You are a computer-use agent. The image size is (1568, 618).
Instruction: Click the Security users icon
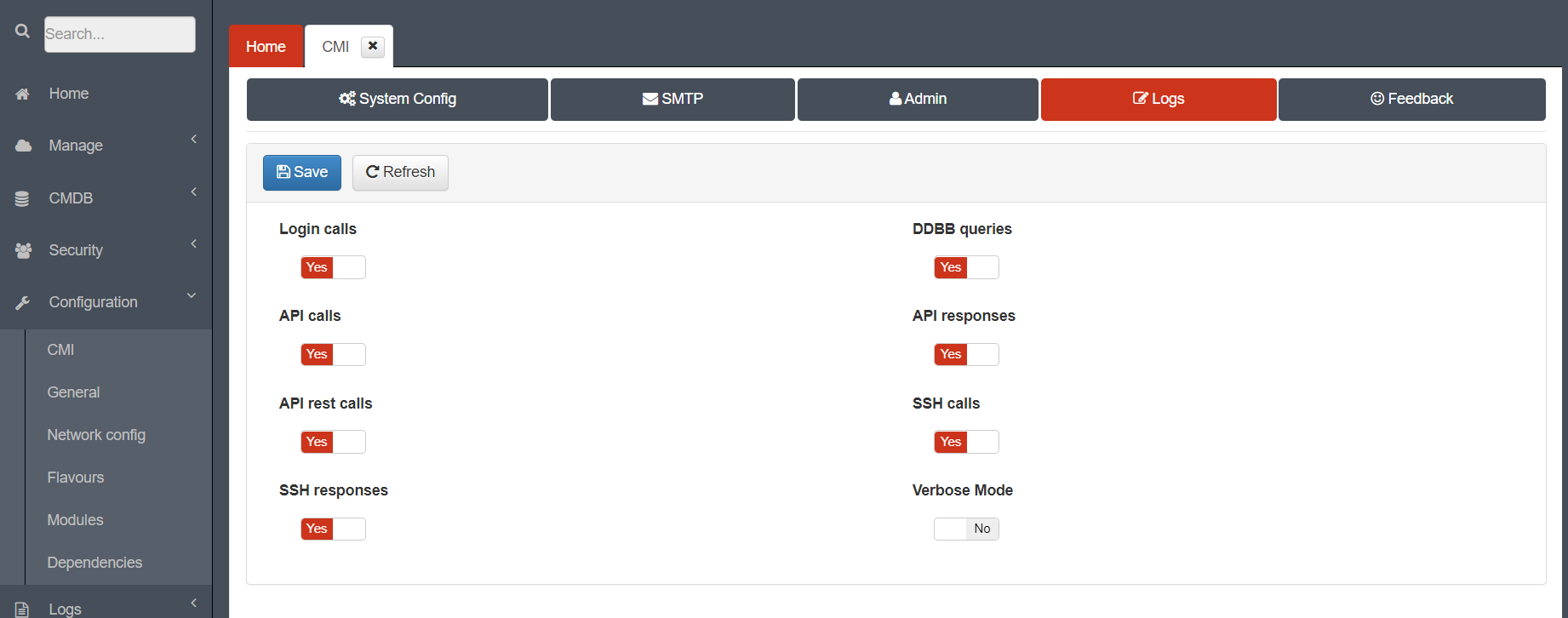coord(23,251)
